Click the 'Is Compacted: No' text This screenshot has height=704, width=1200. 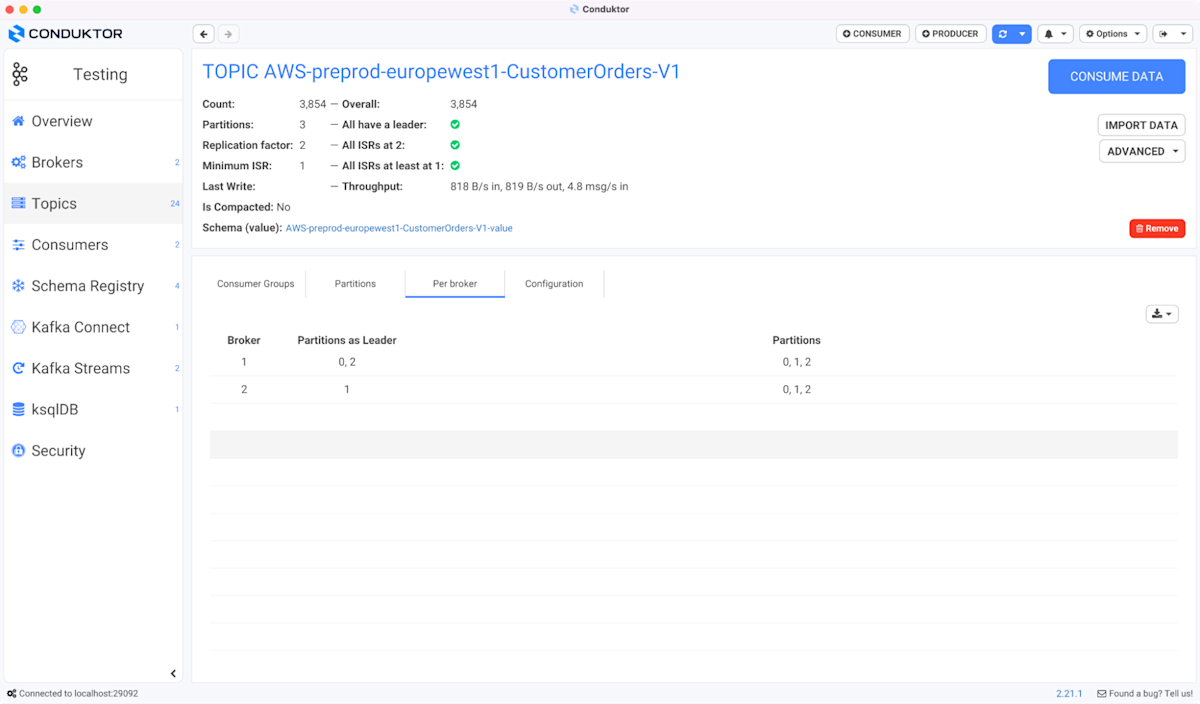246,207
